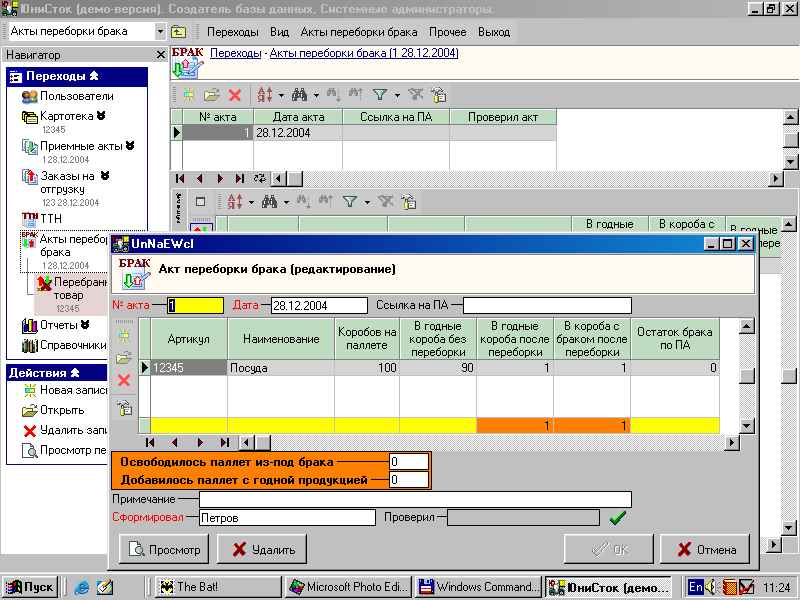Expand the Отчеты item in the Navigator
Viewport: 800px width, 600px height.
click(85, 324)
